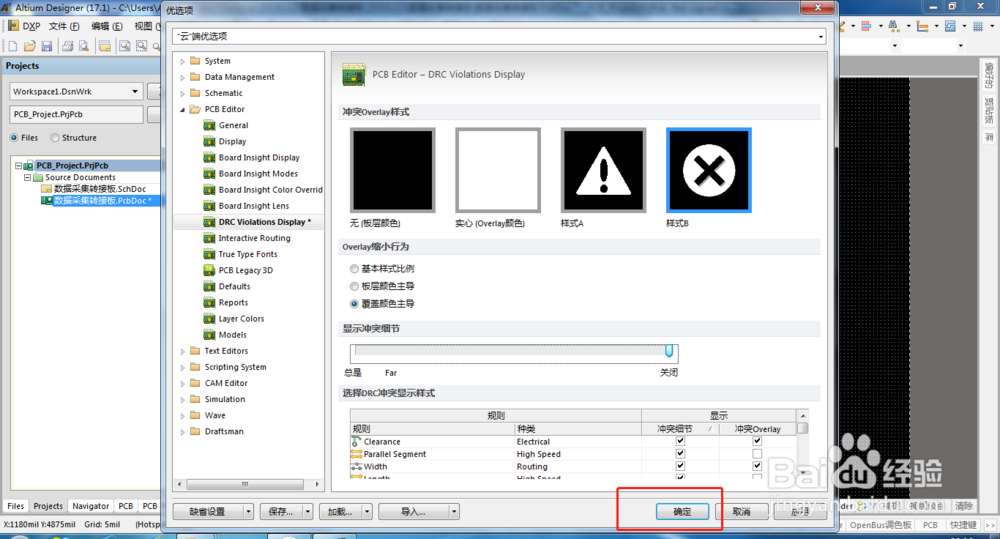The image size is (1000, 539).
Task: Toggle Parallel Segment 冲突细节 checkbox
Action: [x=680, y=454]
